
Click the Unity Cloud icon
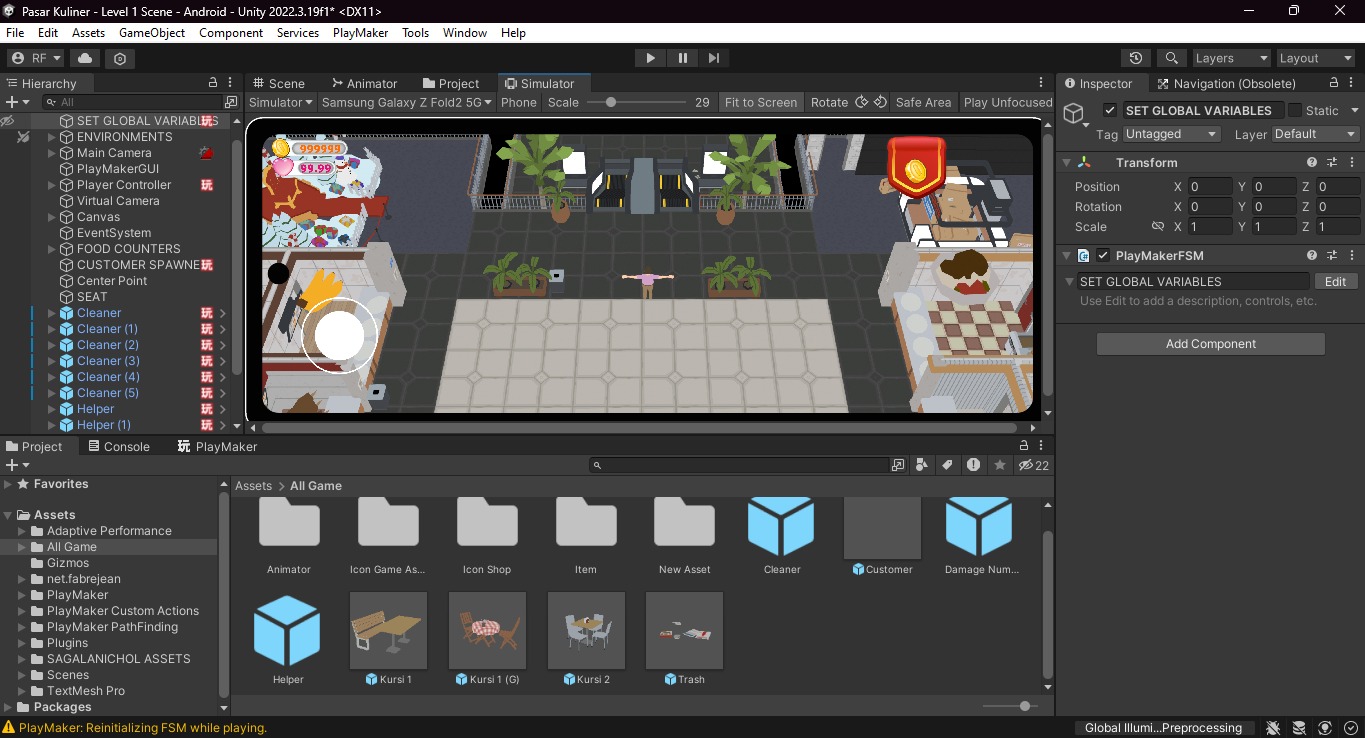[85, 58]
